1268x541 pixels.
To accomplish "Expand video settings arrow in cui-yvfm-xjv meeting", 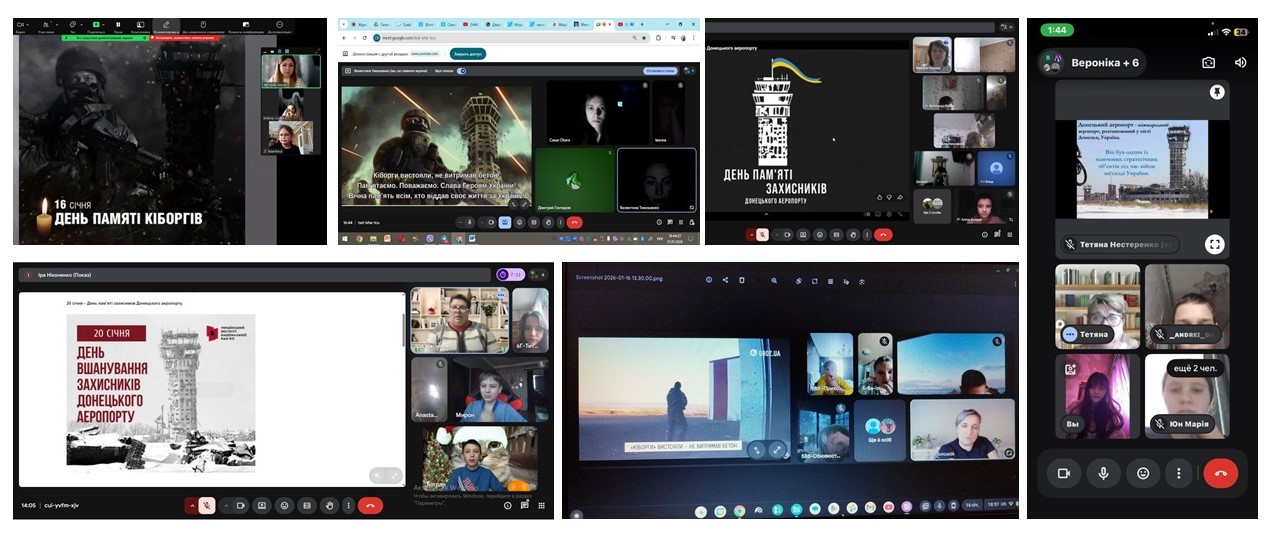I will [x=225, y=505].
